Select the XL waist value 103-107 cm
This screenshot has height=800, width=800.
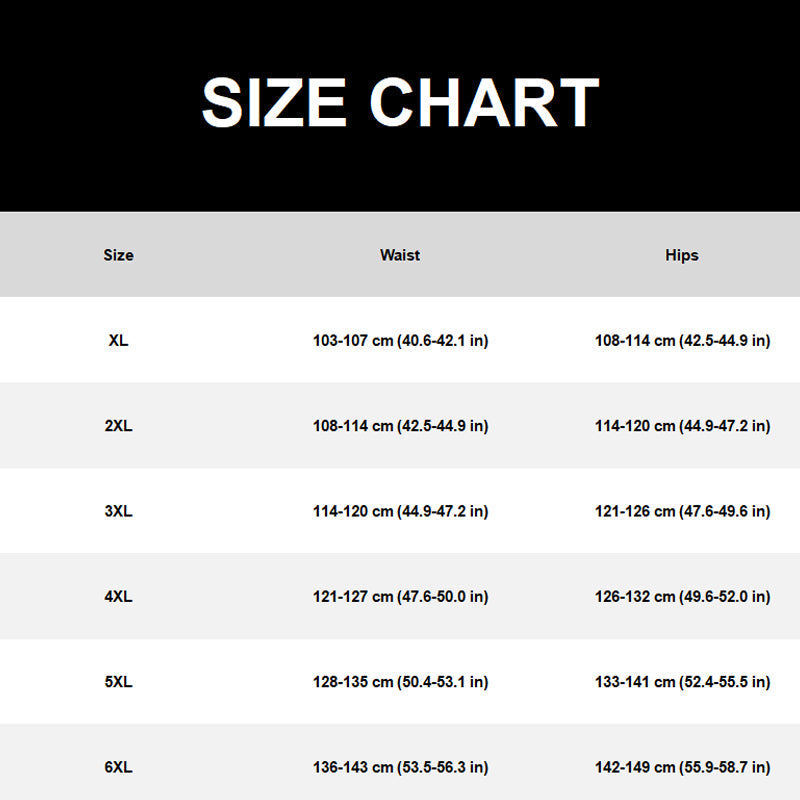(401, 340)
